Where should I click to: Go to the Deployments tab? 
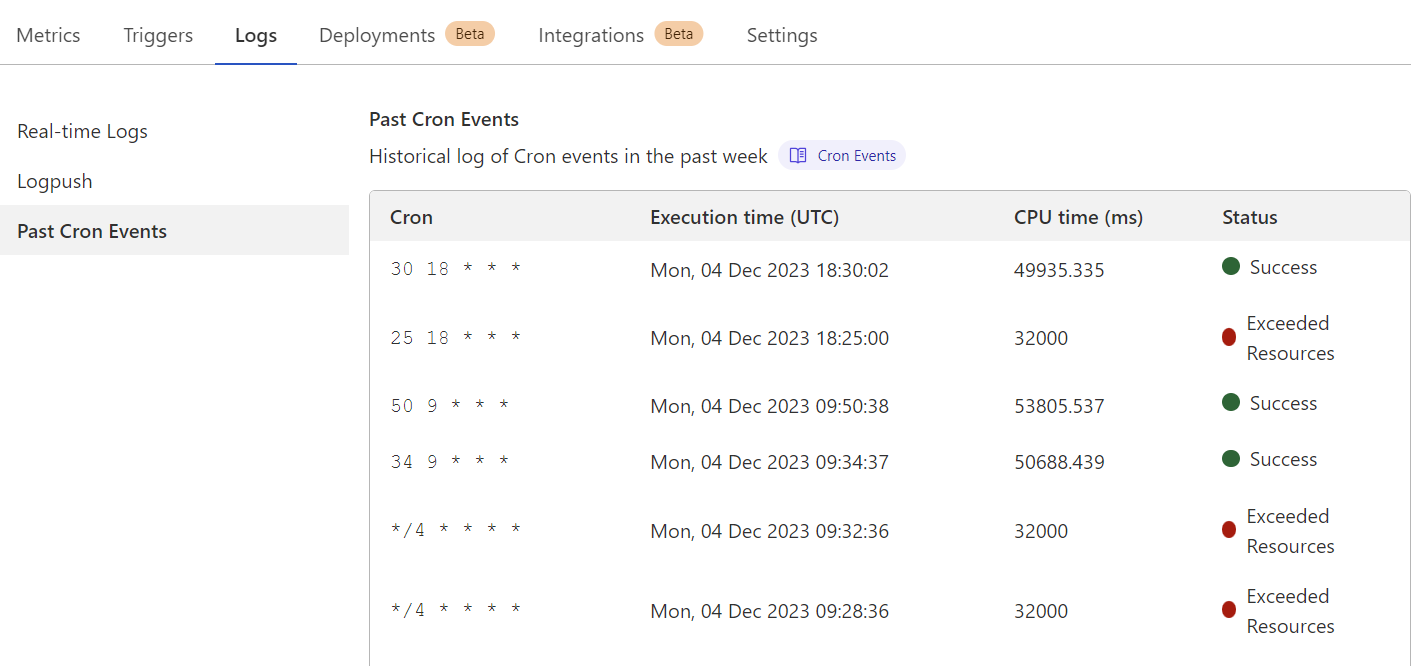(x=377, y=35)
